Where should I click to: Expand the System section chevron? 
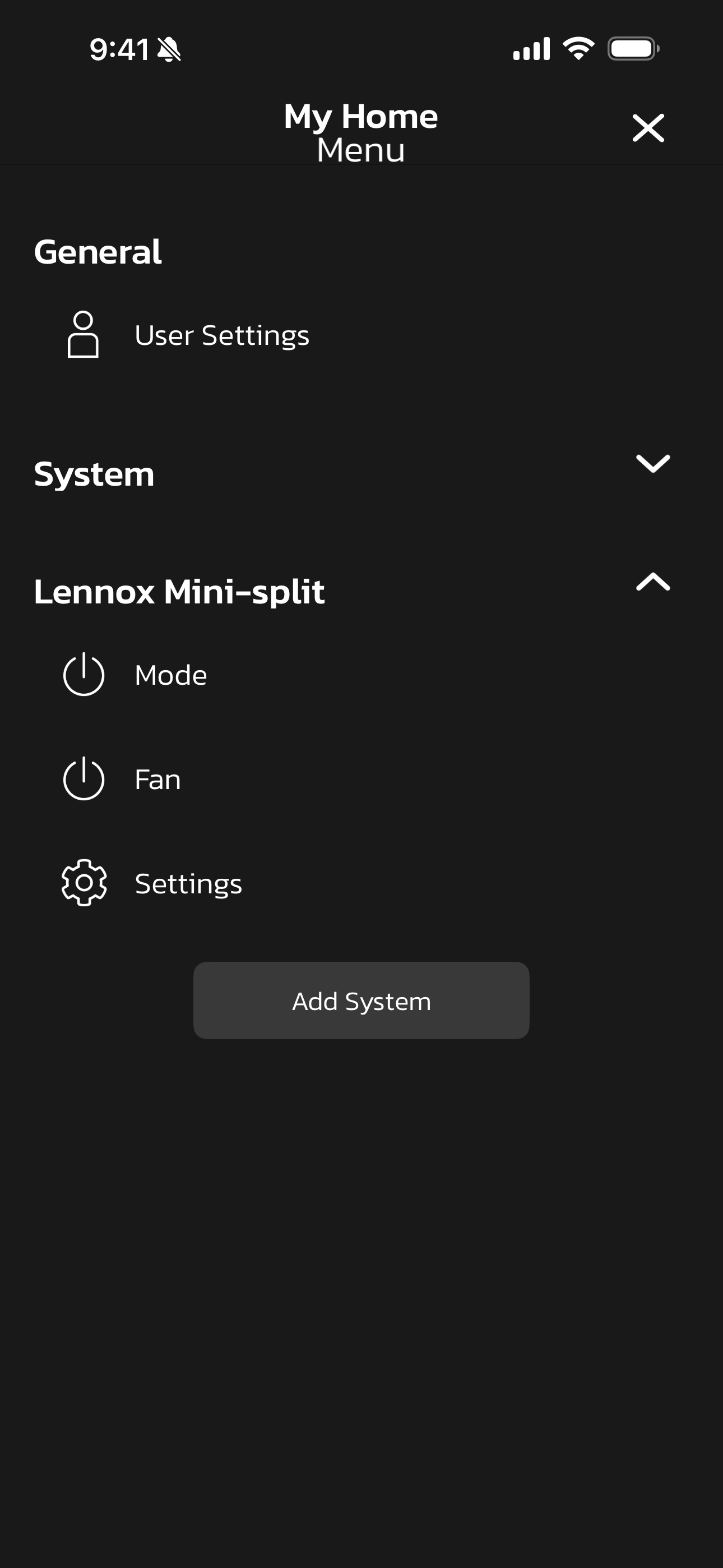point(652,463)
